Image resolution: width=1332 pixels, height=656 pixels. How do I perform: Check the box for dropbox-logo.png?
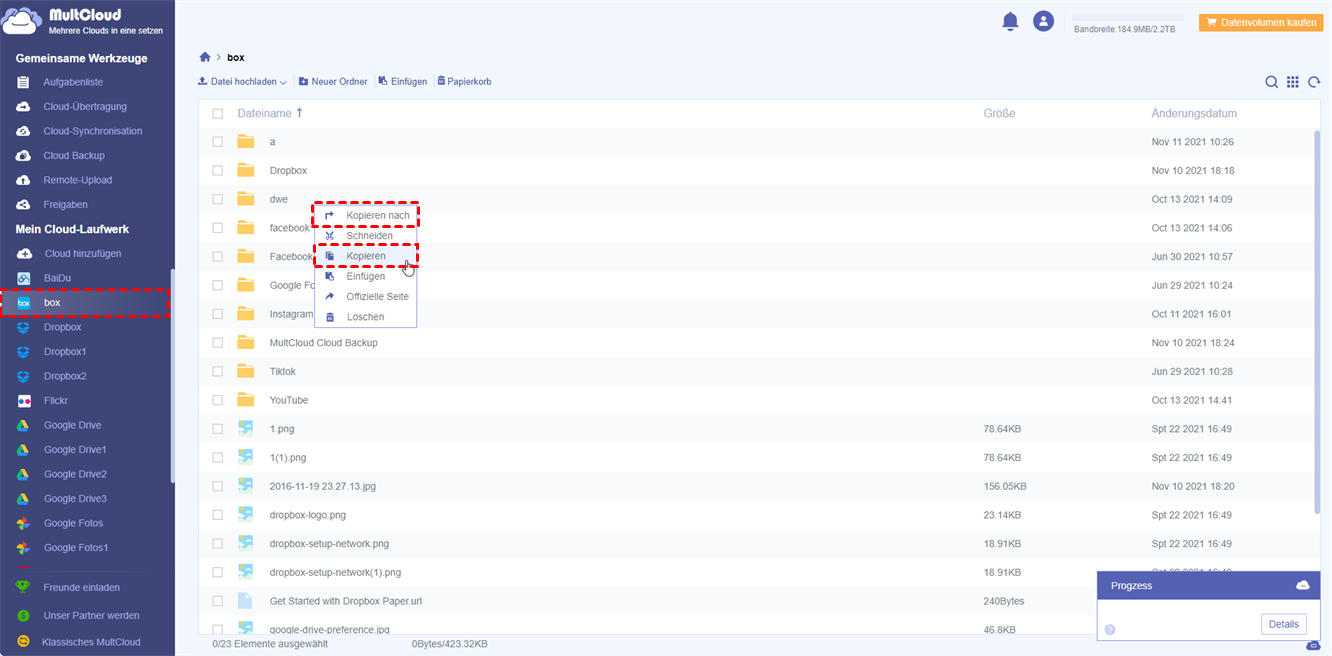pos(218,515)
